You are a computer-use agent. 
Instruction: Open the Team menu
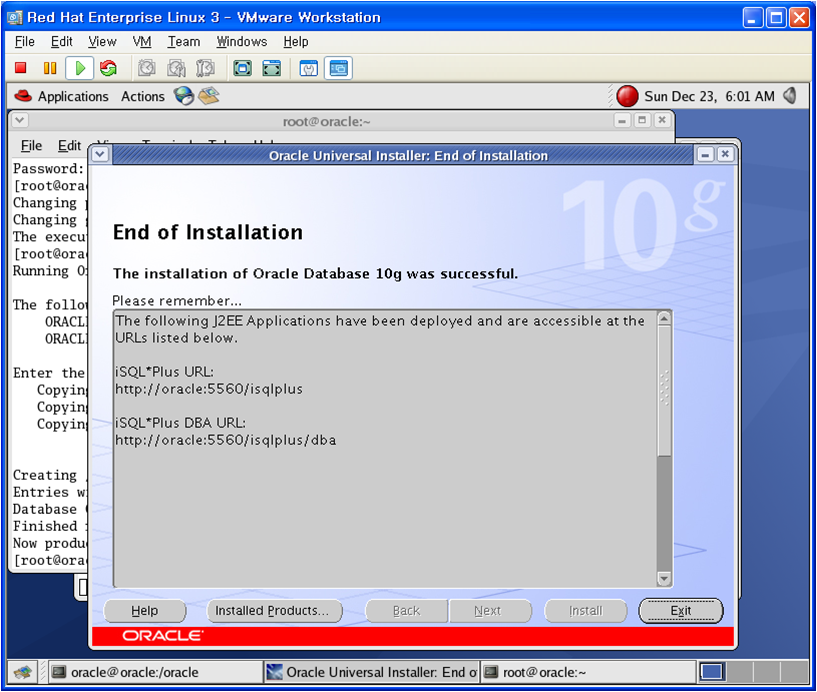(184, 42)
